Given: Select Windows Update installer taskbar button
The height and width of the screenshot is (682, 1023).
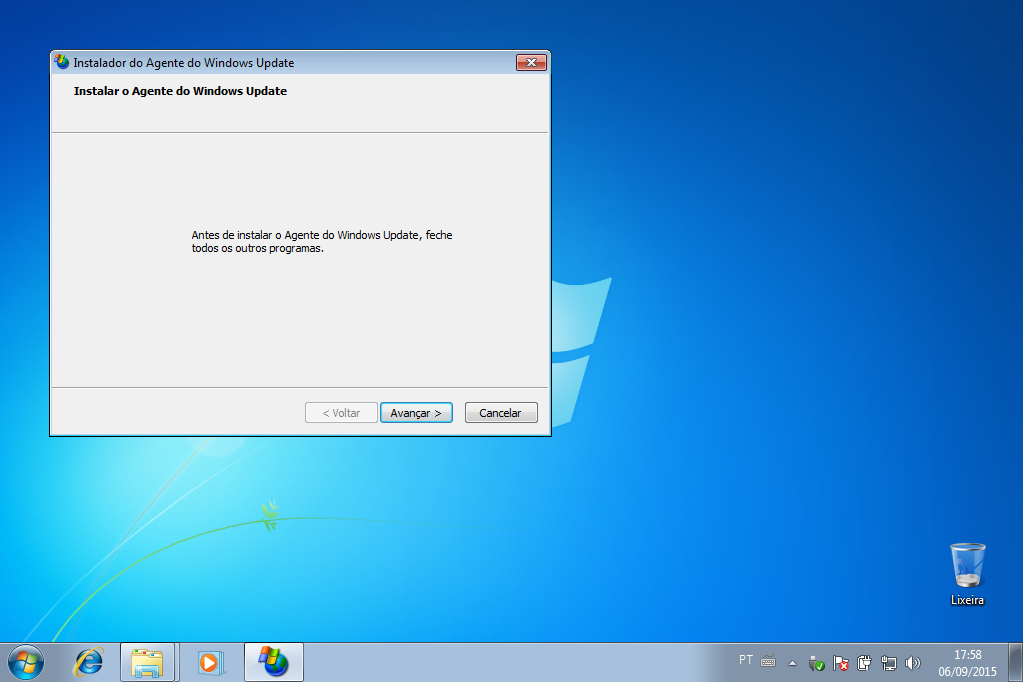Looking at the screenshot, I should [x=273, y=662].
